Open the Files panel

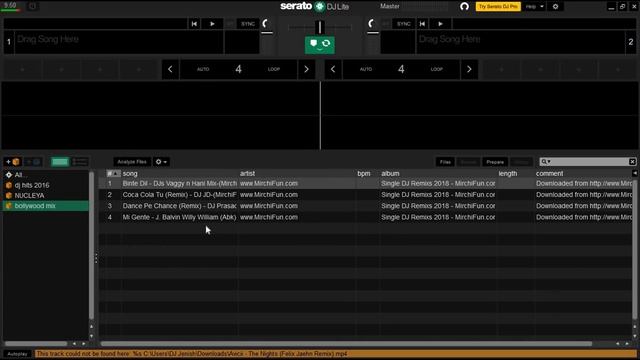(x=445, y=162)
